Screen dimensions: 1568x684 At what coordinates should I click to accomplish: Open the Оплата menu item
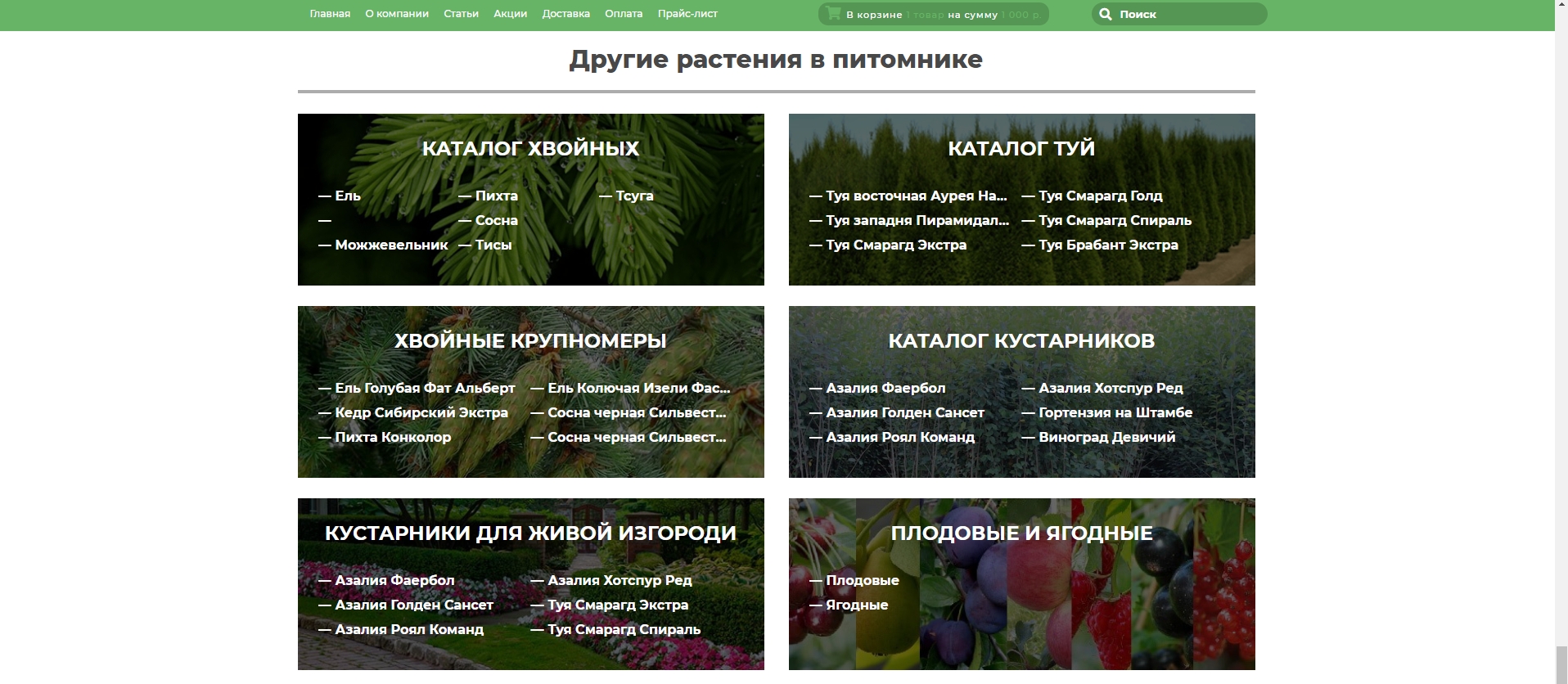coord(624,14)
